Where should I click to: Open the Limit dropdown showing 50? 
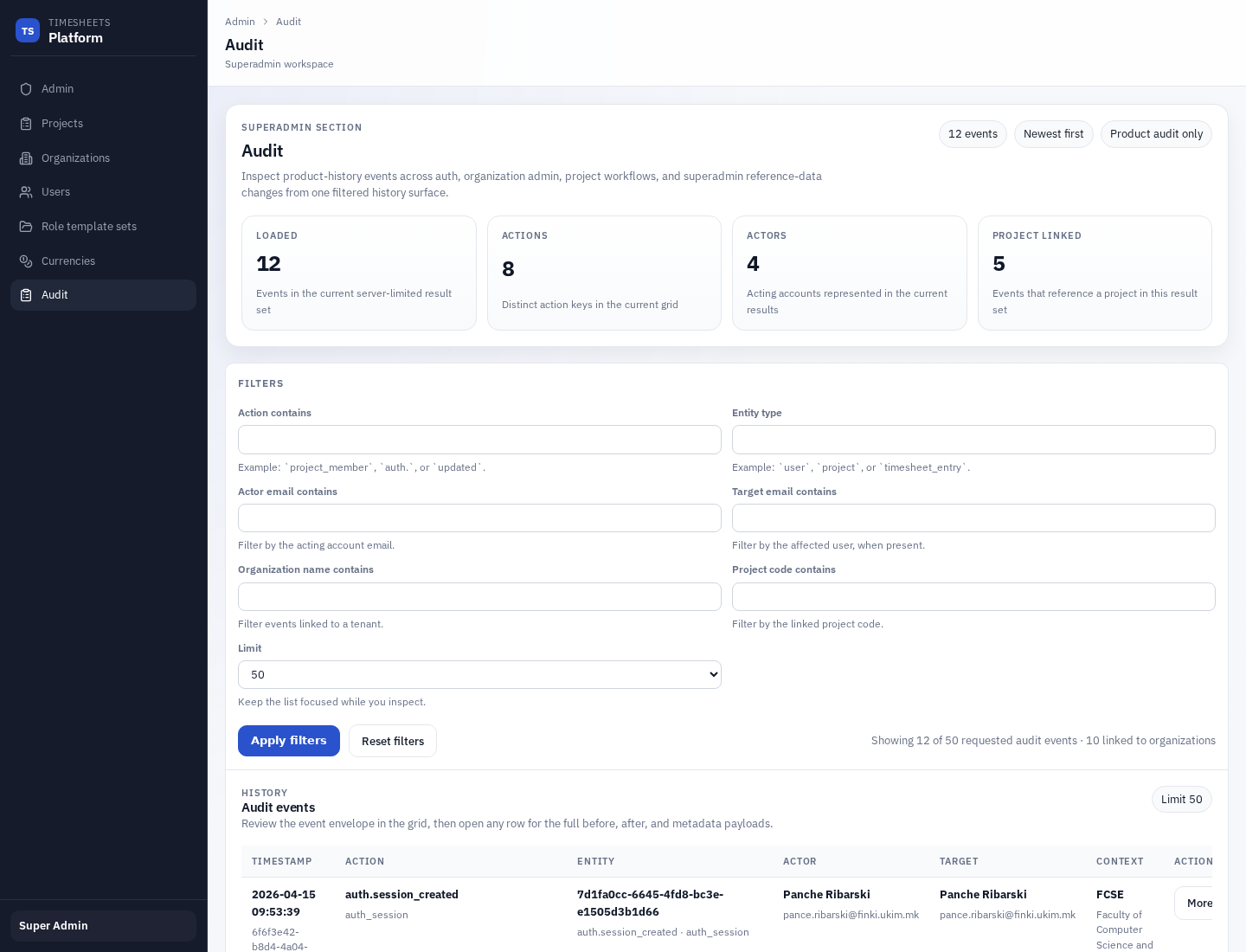(x=479, y=674)
